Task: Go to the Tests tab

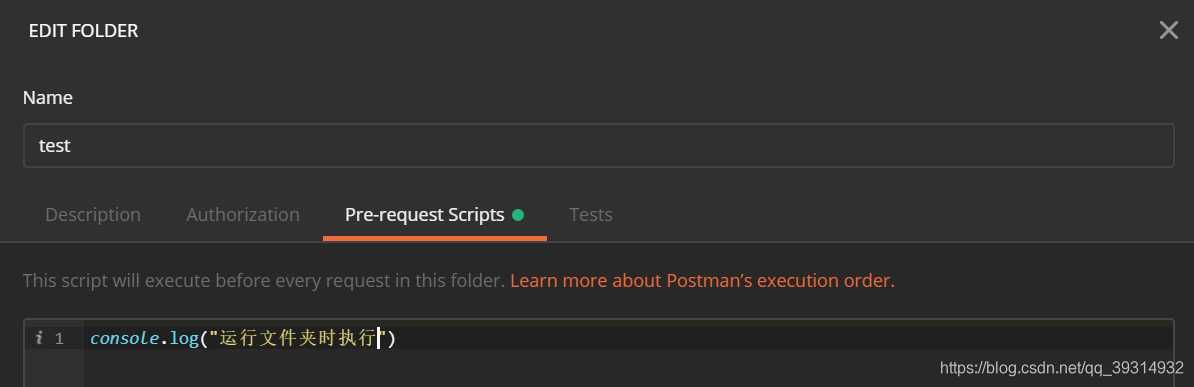Action: pyautogui.click(x=591, y=215)
